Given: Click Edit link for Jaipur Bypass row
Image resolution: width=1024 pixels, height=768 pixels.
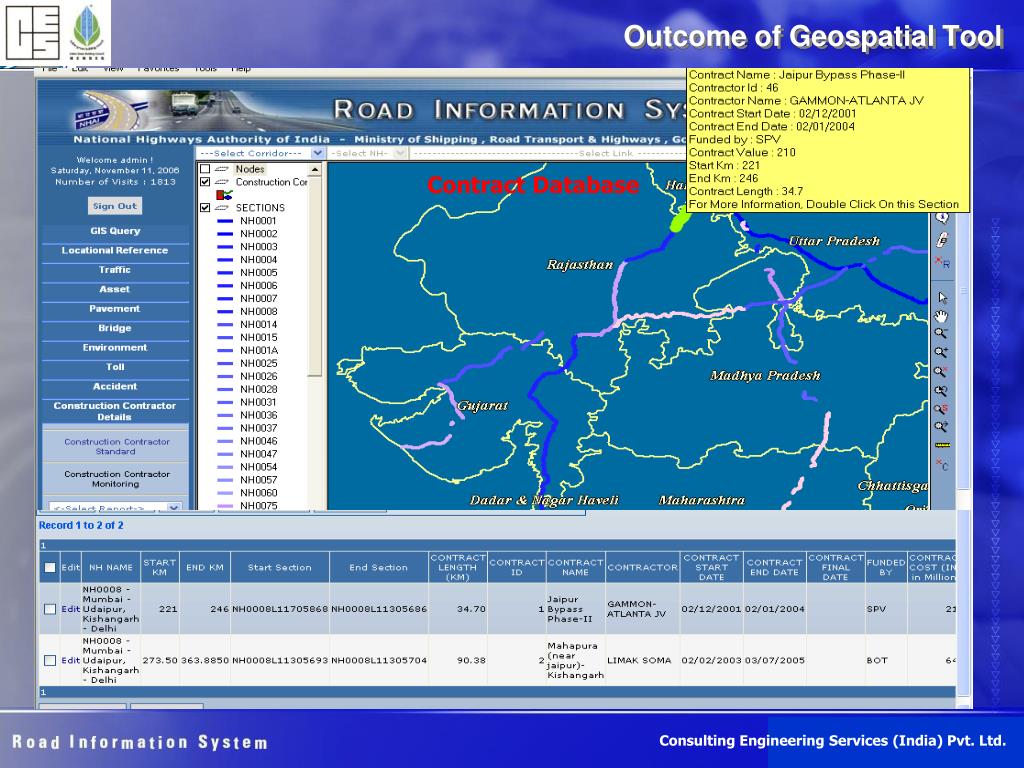Looking at the screenshot, I should [x=70, y=609].
